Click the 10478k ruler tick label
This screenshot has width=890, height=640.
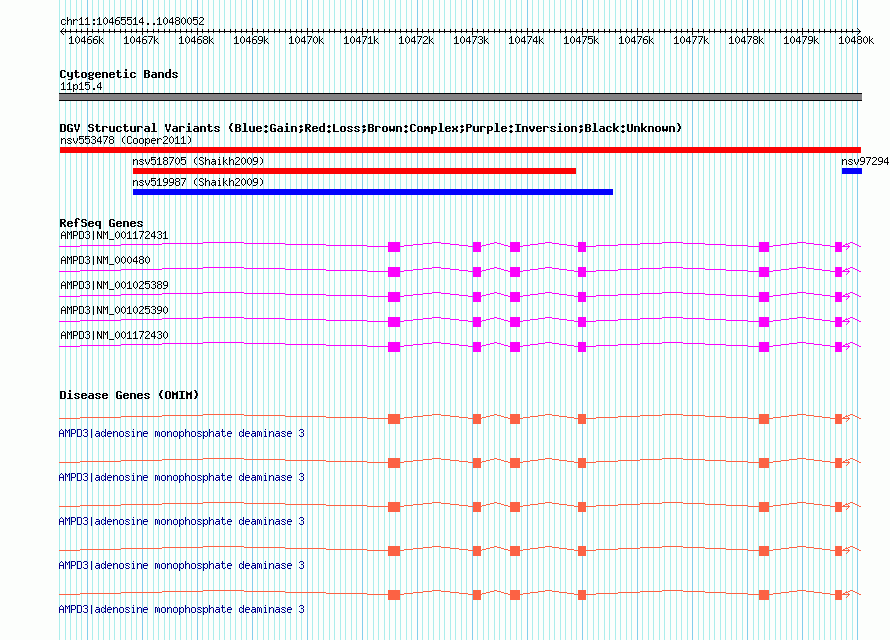click(x=746, y=40)
